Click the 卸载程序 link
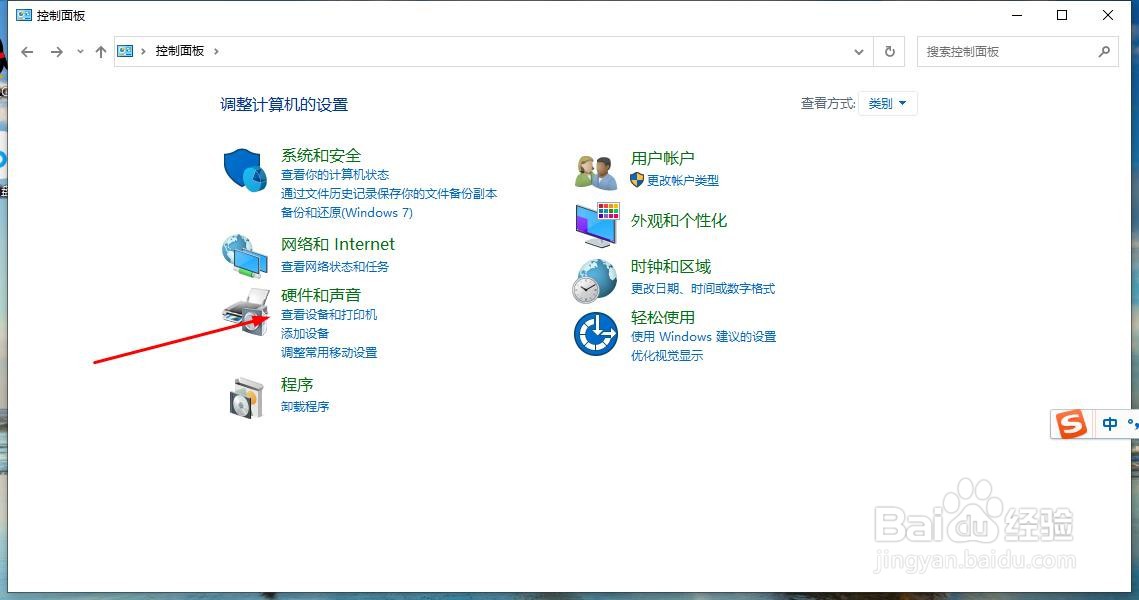The height and width of the screenshot is (600, 1139). coord(306,406)
